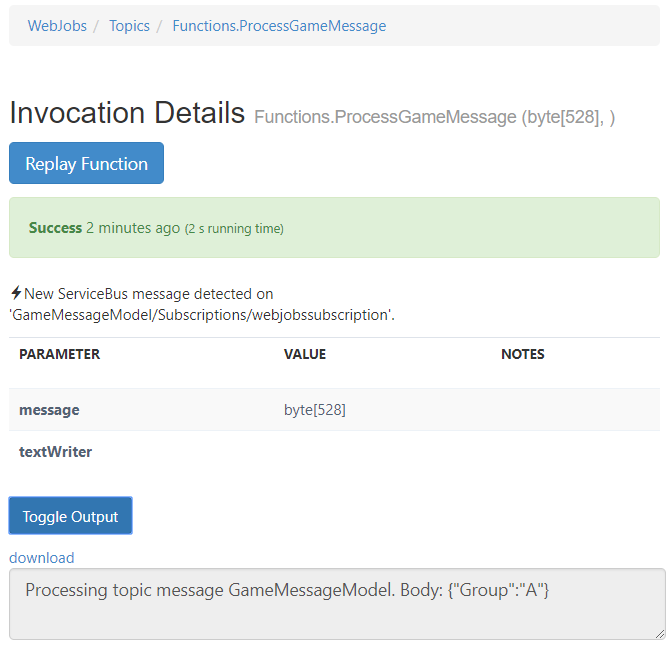This screenshot has height=647, width=671.
Task: Download the output log
Action: pos(42,558)
